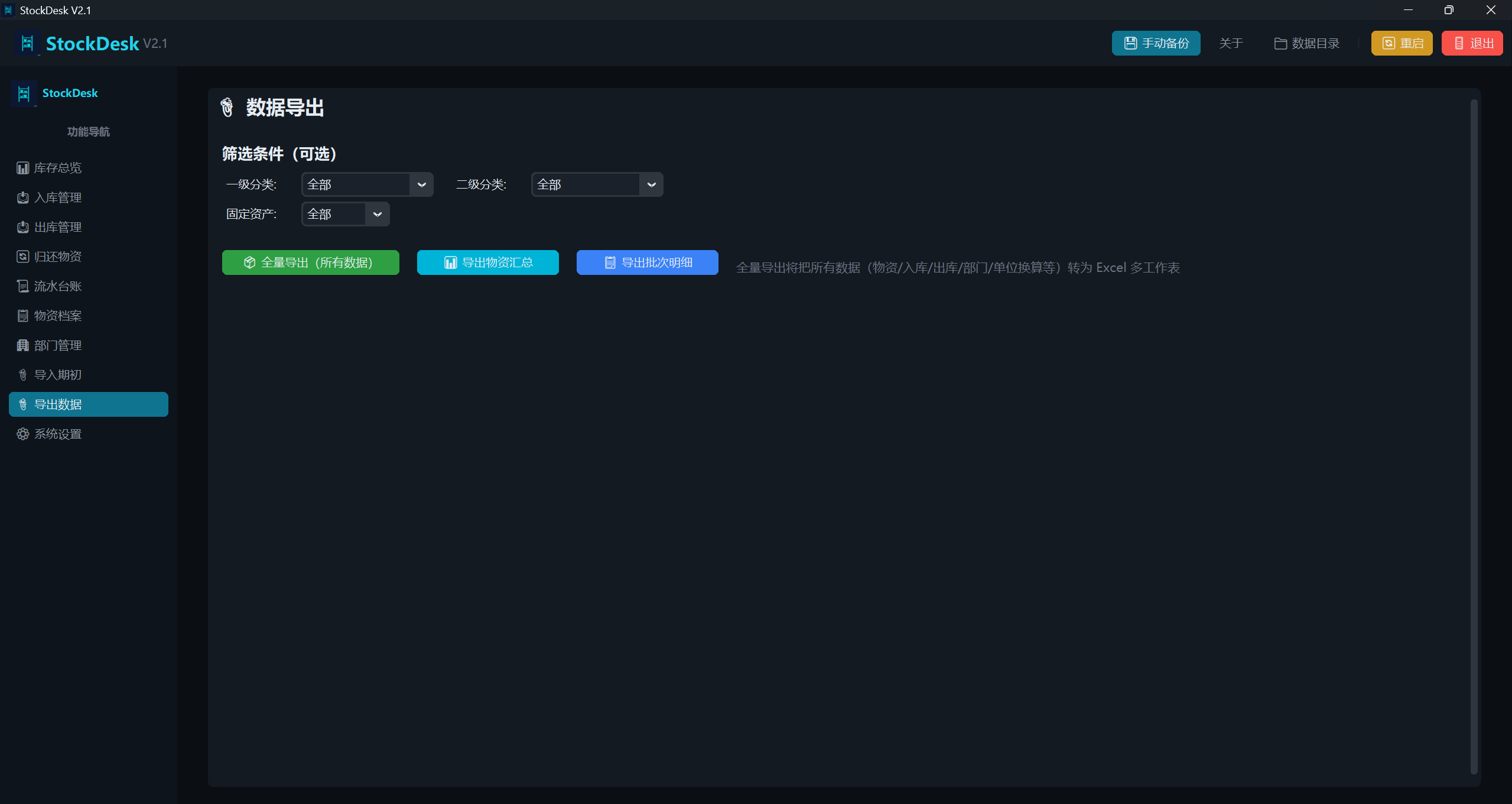This screenshot has width=1512, height=804.
Task: Click the 数据导出 page title icon
Action: click(227, 108)
